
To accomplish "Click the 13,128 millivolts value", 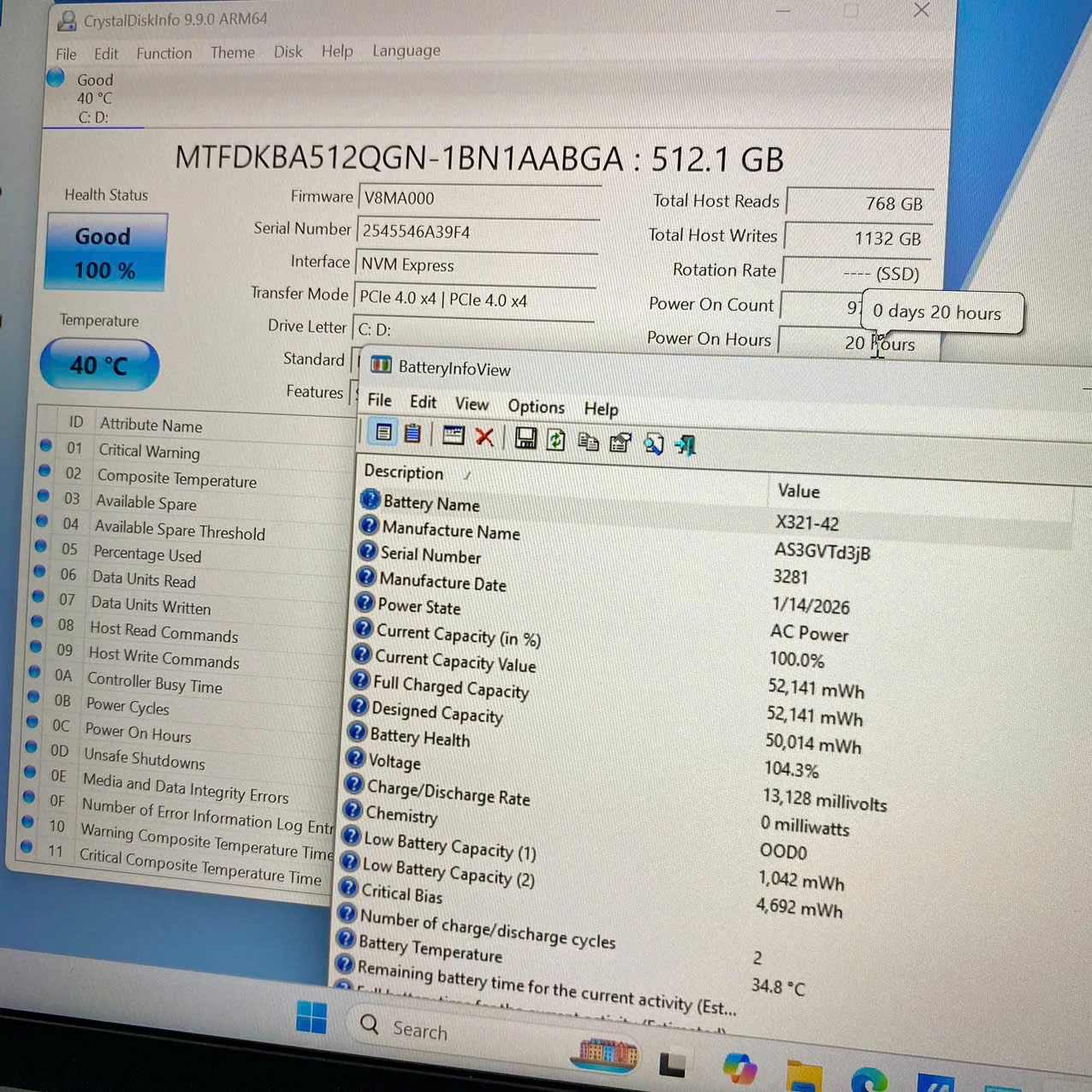I will [x=824, y=799].
